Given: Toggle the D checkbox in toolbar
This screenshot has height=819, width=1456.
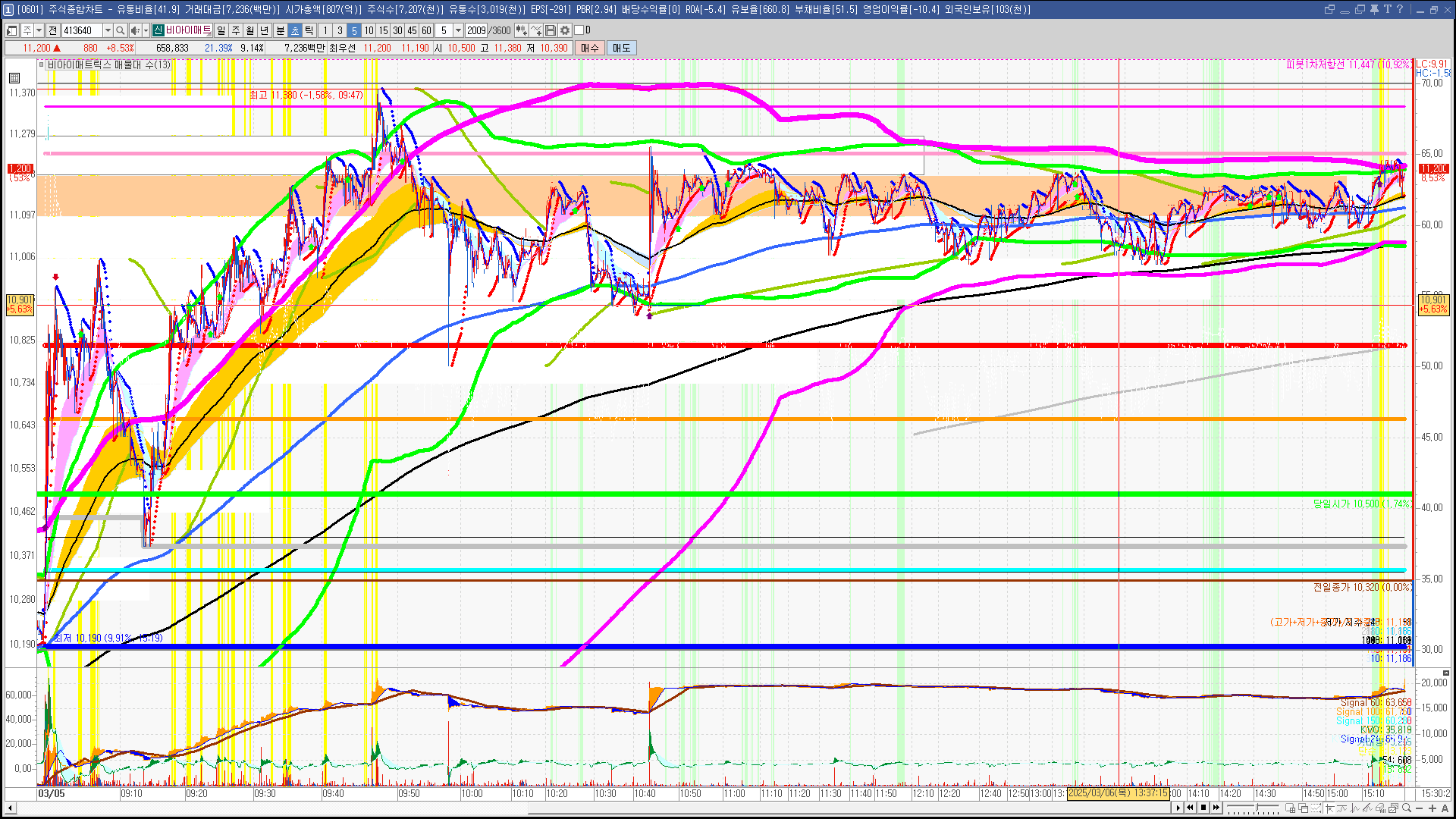Looking at the screenshot, I should [x=579, y=30].
